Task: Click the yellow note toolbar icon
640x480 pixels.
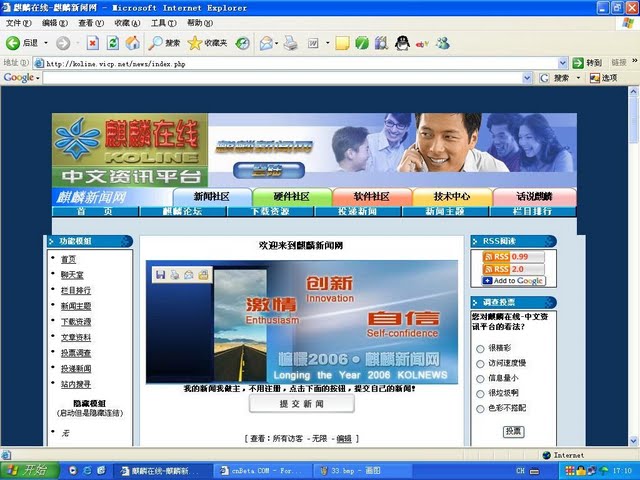Action: [x=342, y=43]
